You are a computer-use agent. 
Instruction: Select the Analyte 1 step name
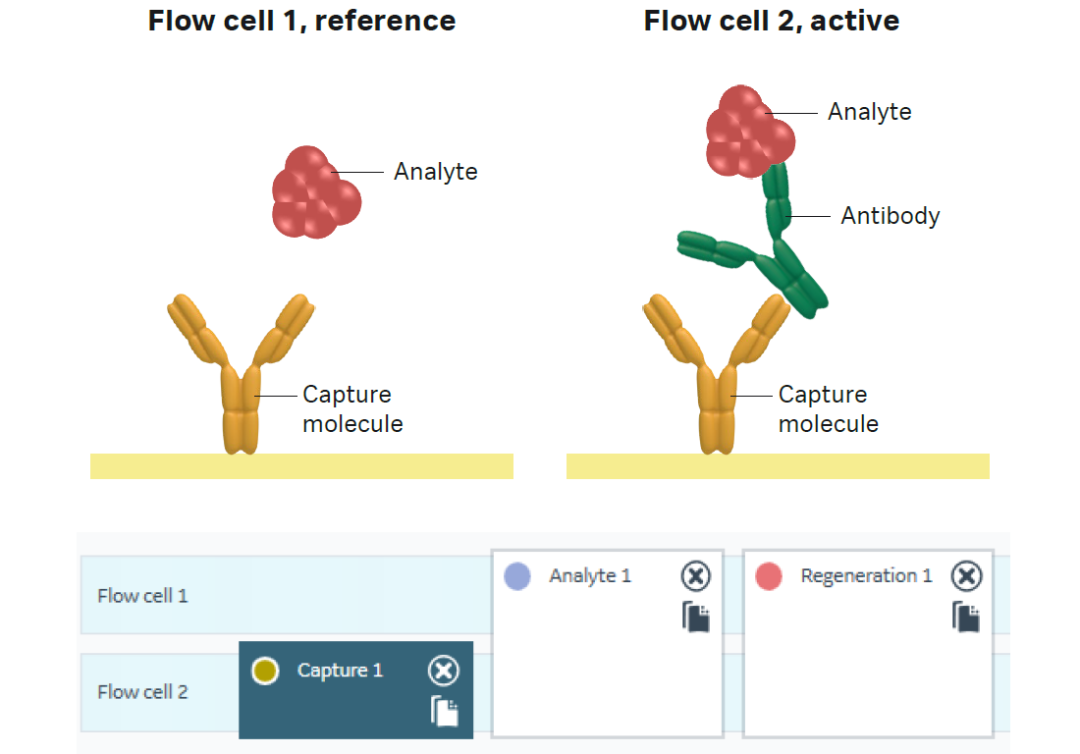[590, 576]
